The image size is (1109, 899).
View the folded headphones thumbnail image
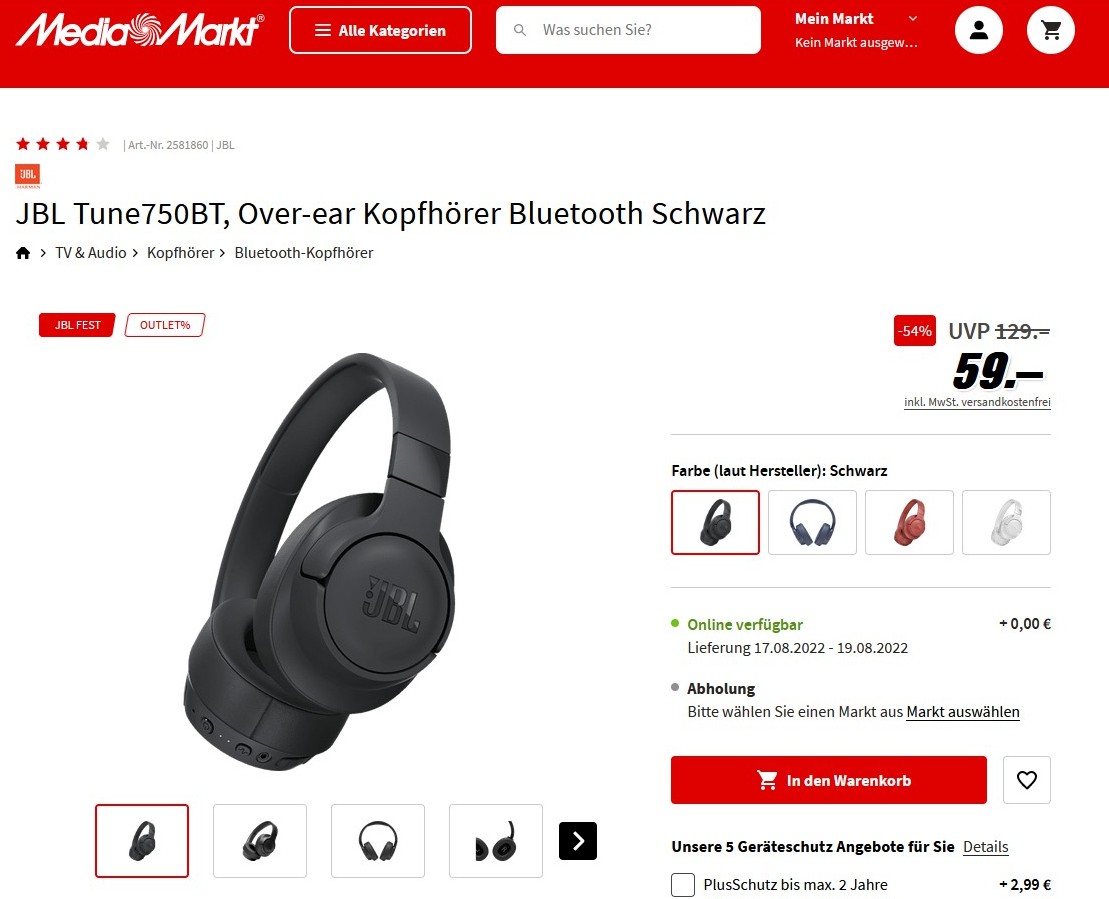[496, 840]
